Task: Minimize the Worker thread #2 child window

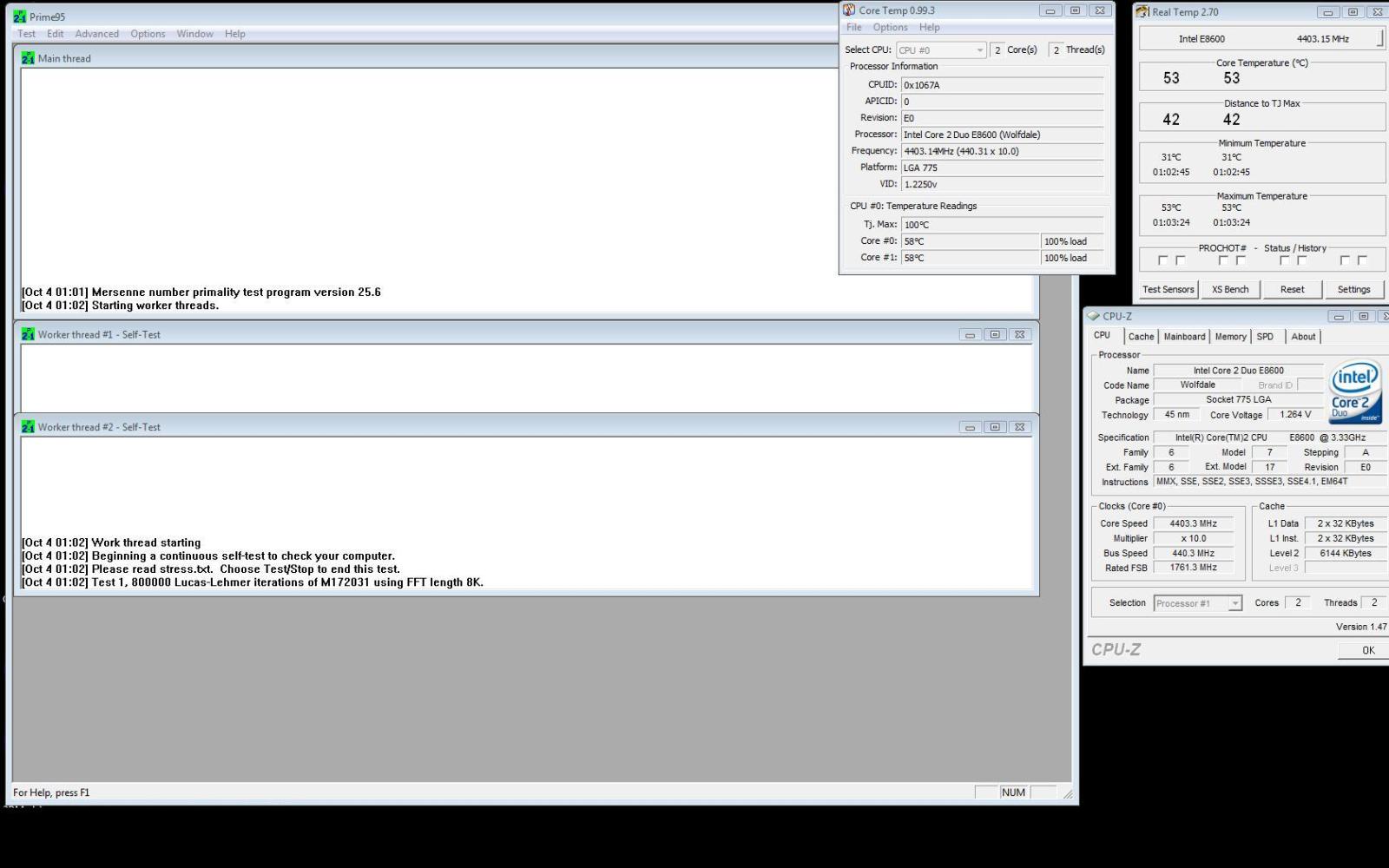Action: 971,427
